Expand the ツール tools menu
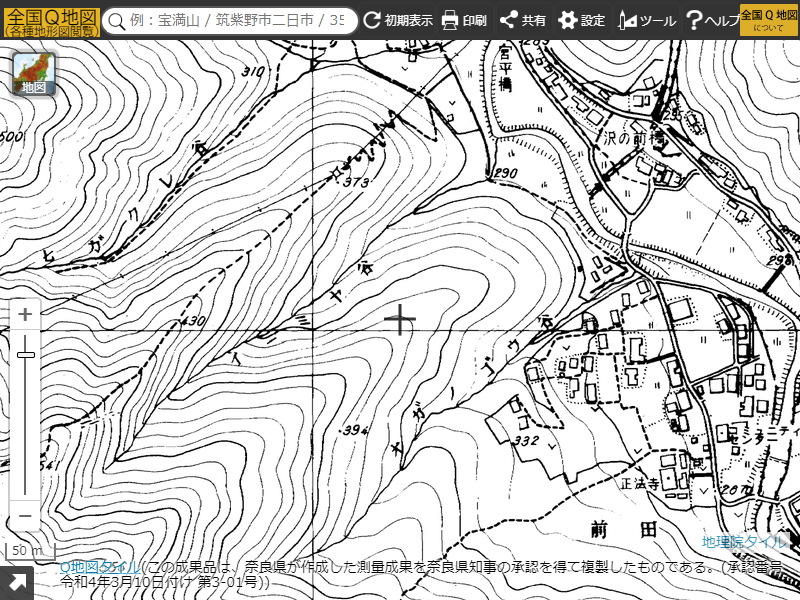Viewport: 800px width, 600px height. [x=647, y=21]
